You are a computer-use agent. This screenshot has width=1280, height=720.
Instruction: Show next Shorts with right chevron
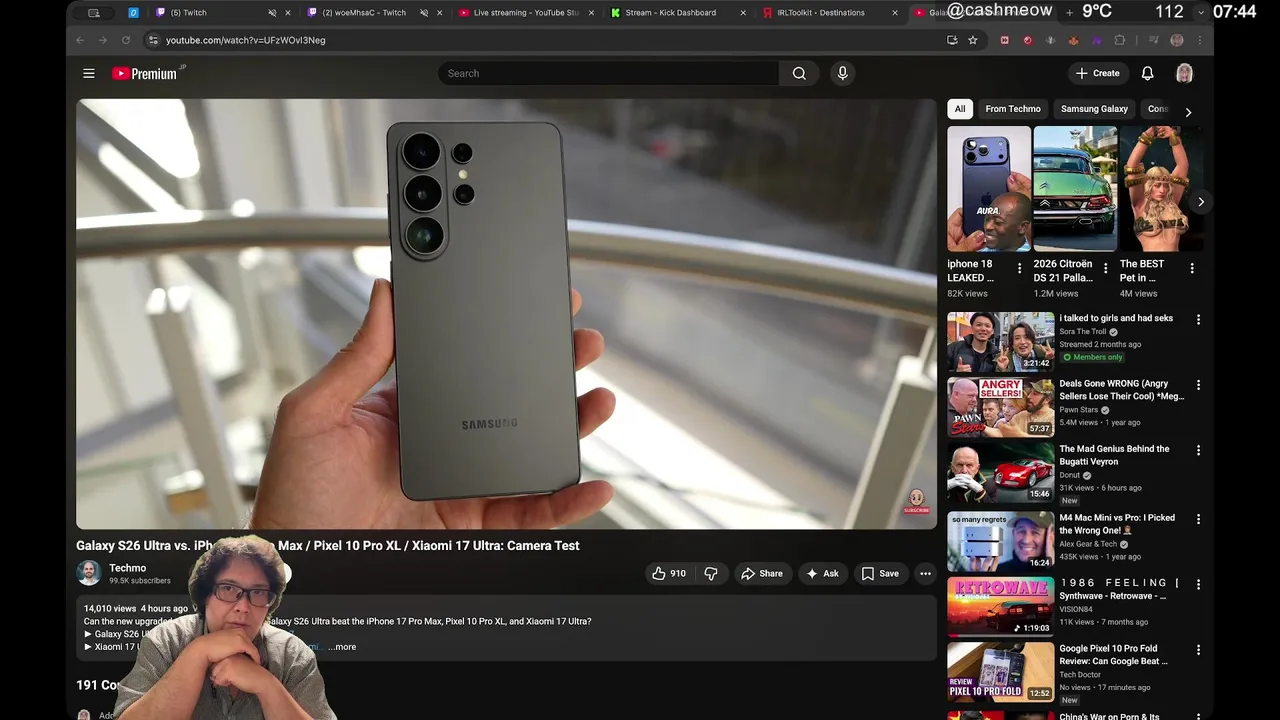coord(1200,202)
